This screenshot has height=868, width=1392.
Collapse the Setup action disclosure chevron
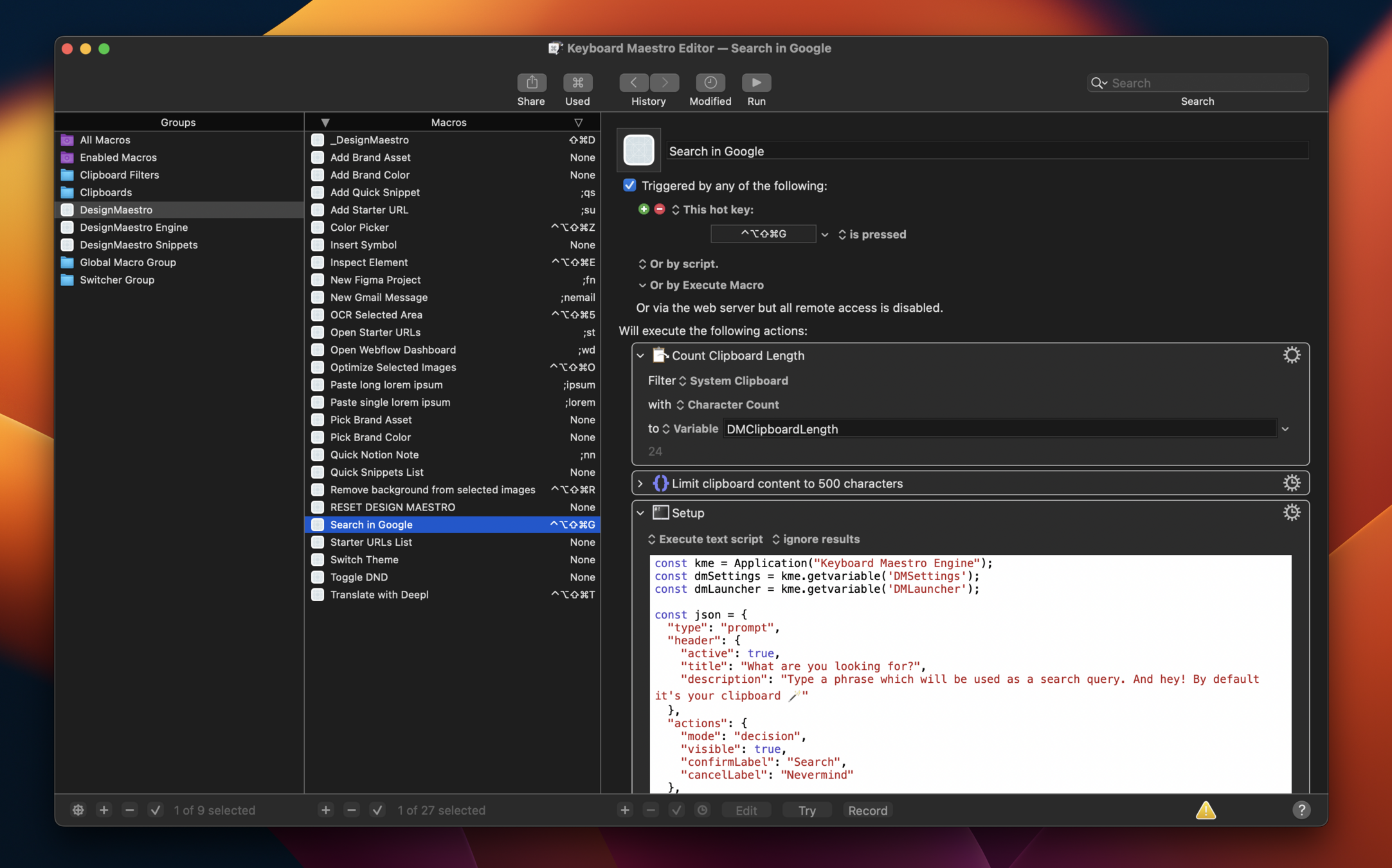[x=640, y=513]
